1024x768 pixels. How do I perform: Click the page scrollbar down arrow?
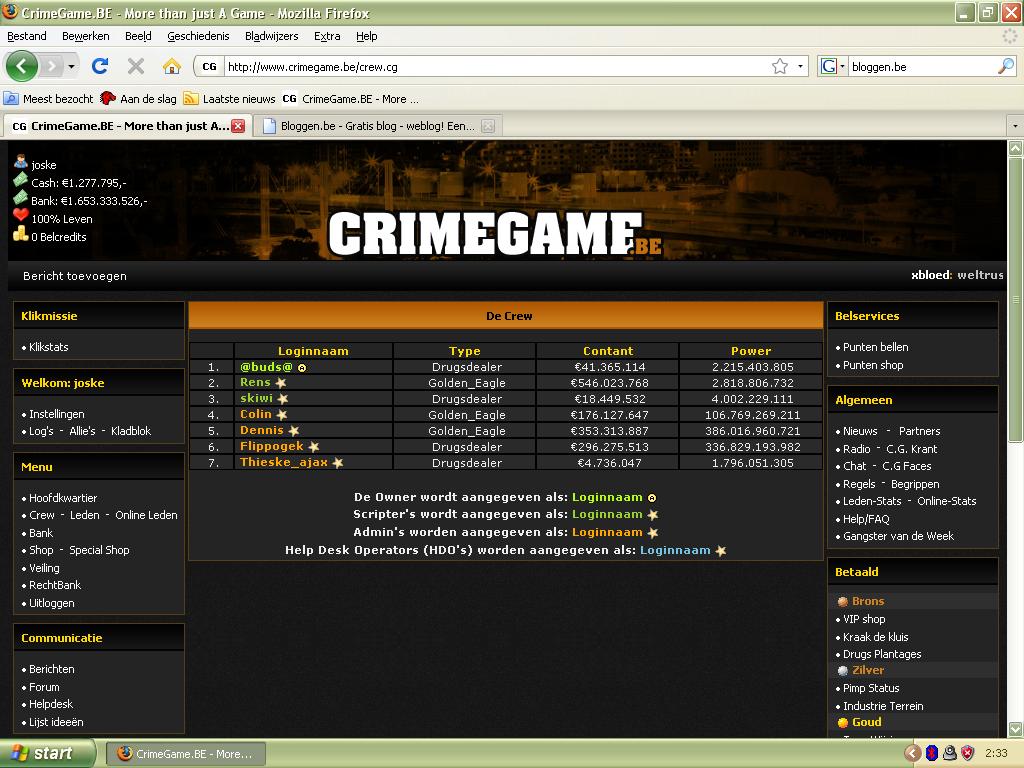(1016, 729)
